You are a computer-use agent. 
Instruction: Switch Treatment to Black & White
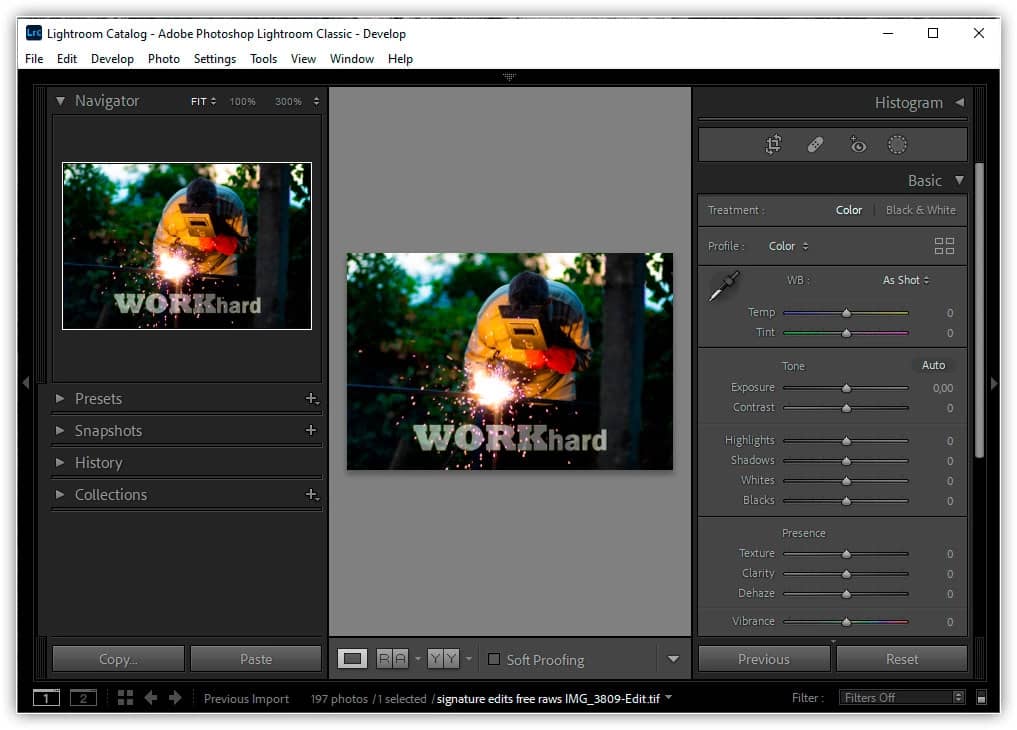coord(920,210)
